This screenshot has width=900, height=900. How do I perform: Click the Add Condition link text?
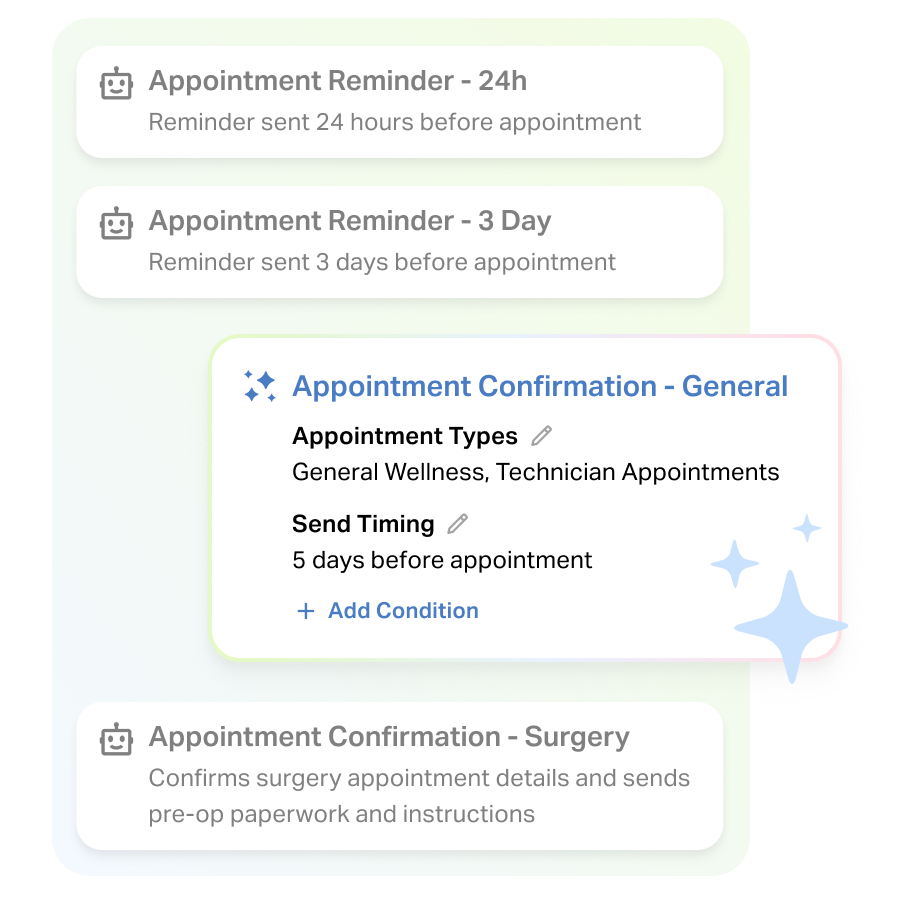(x=403, y=611)
